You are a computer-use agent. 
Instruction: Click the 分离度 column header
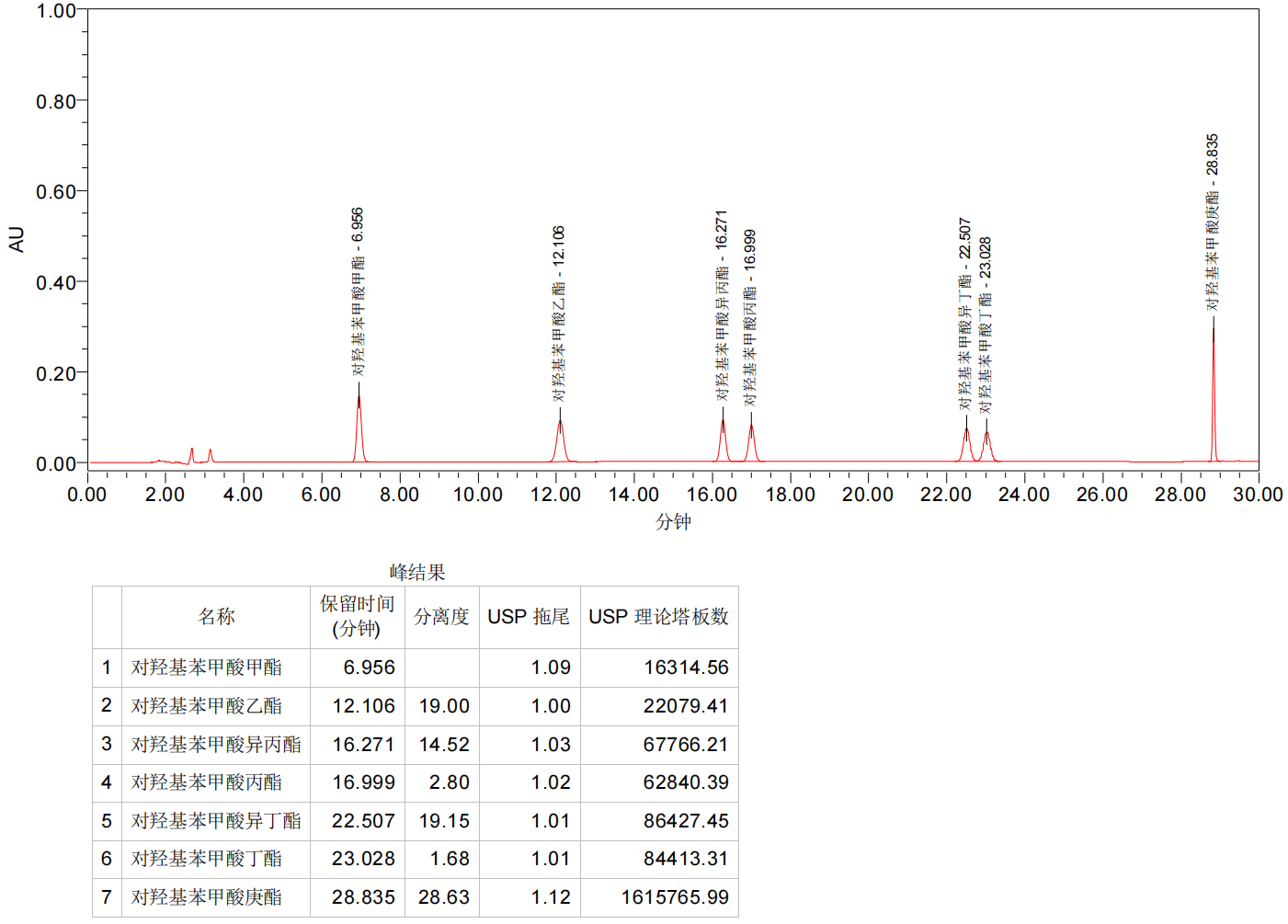click(441, 617)
